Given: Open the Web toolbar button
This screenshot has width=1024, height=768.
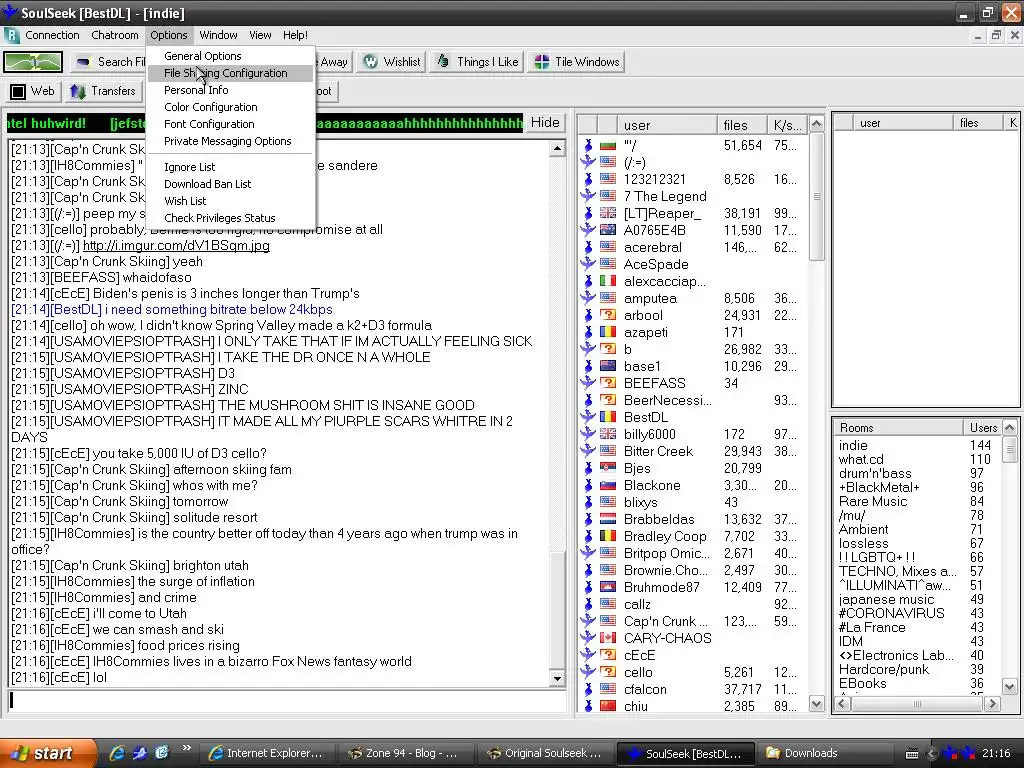Looking at the screenshot, I should [x=33, y=91].
